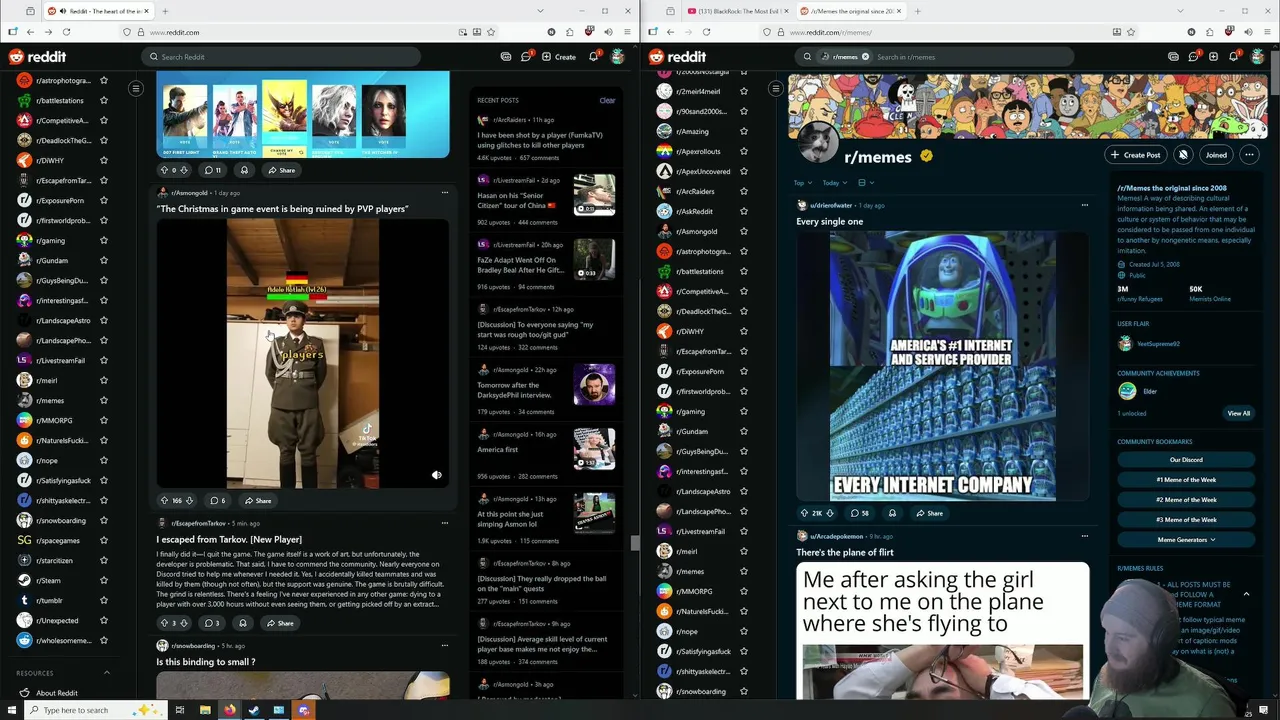
Task: Open chat icon in right window header
Action: (x=1193, y=57)
